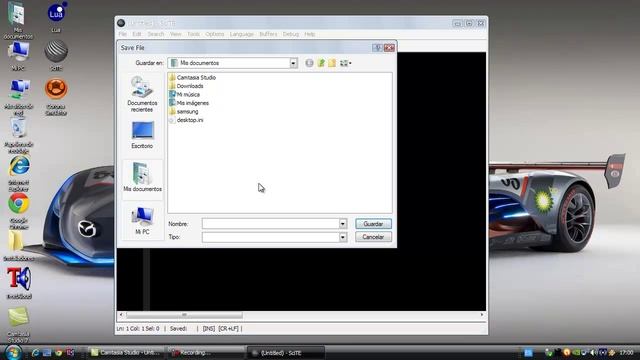
Task: Open SciTE Help menu
Action: (x=310, y=34)
